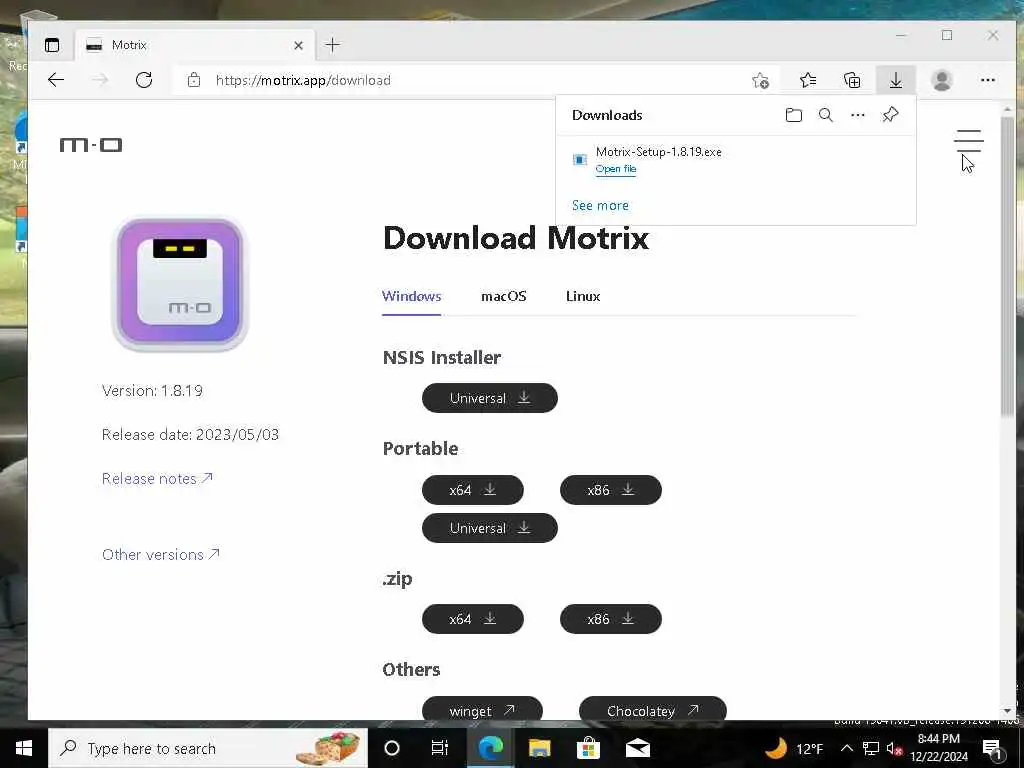Open the tab actions menu icon
Viewport: 1024px width, 768px height.
coord(52,45)
